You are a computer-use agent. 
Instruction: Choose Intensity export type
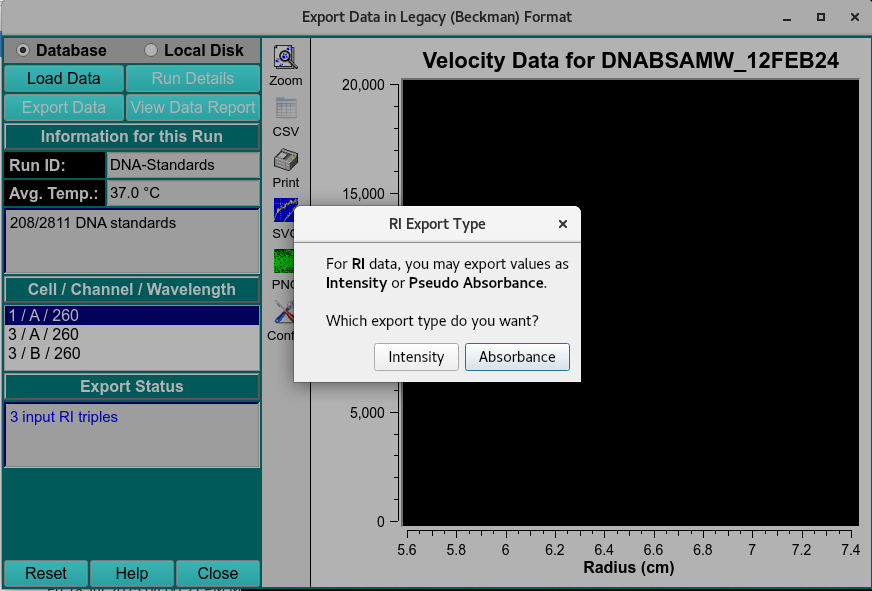point(416,357)
